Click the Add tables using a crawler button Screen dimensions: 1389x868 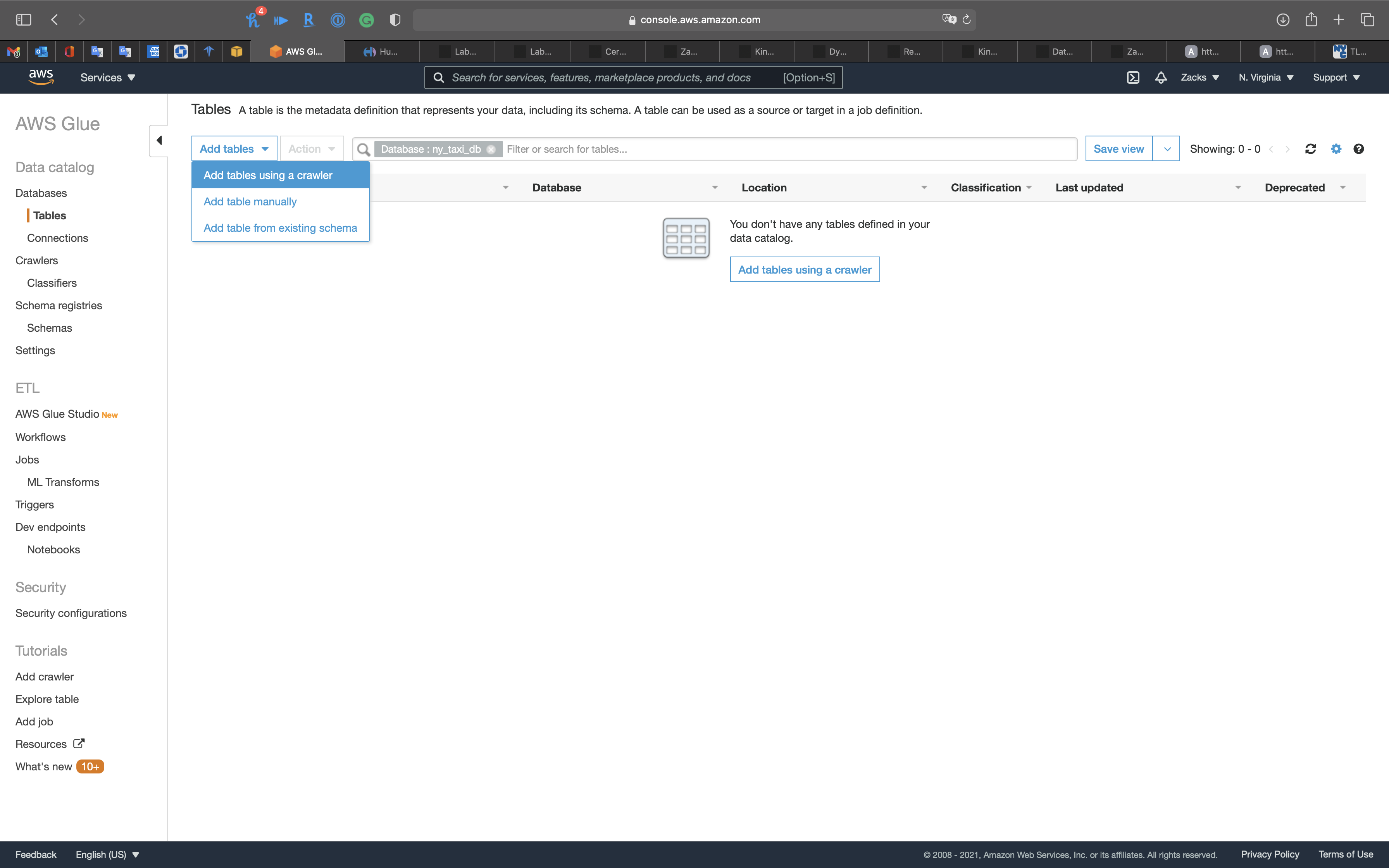coord(804,270)
